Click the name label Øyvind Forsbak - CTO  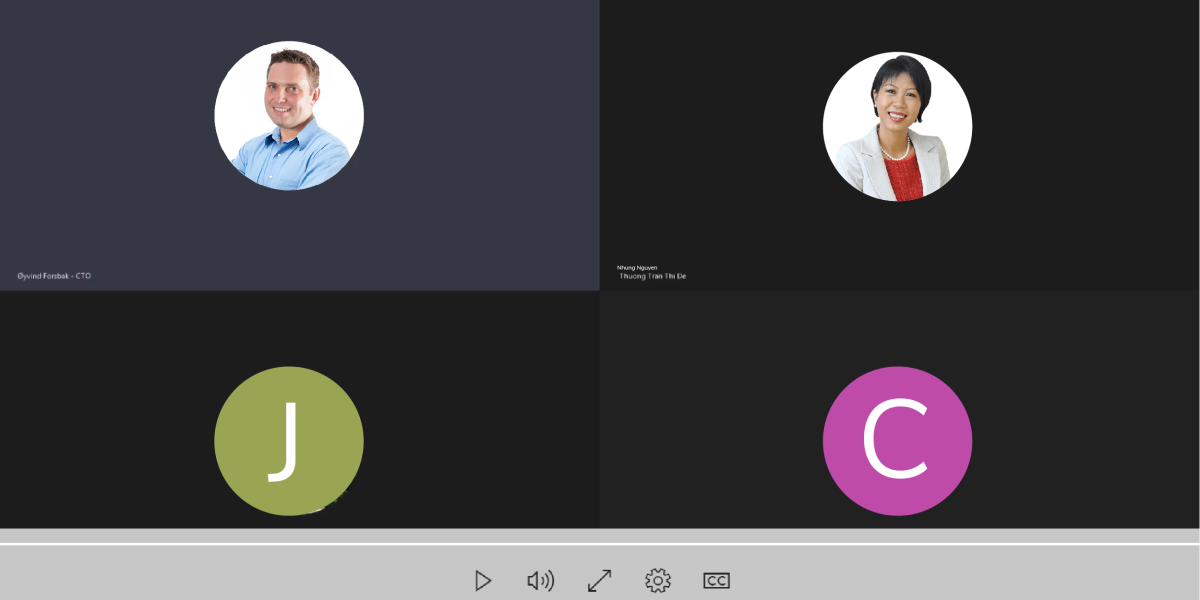(x=54, y=276)
